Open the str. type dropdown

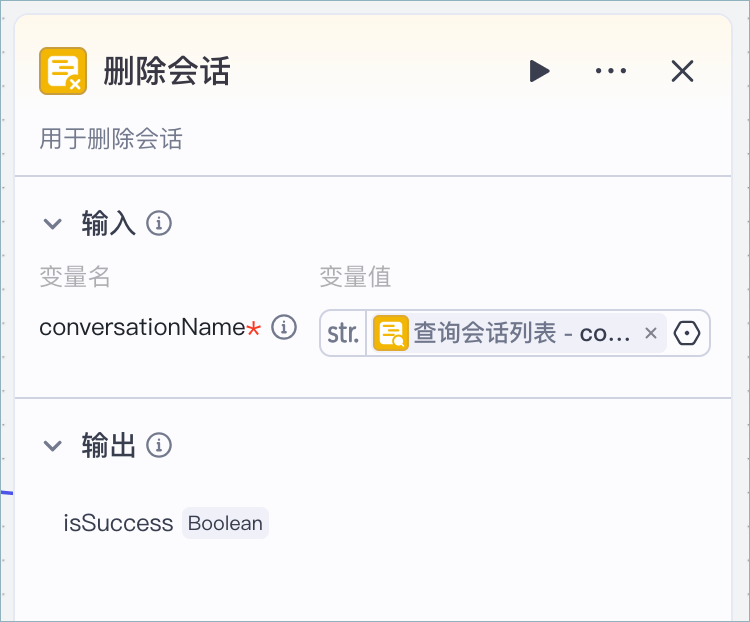343,333
